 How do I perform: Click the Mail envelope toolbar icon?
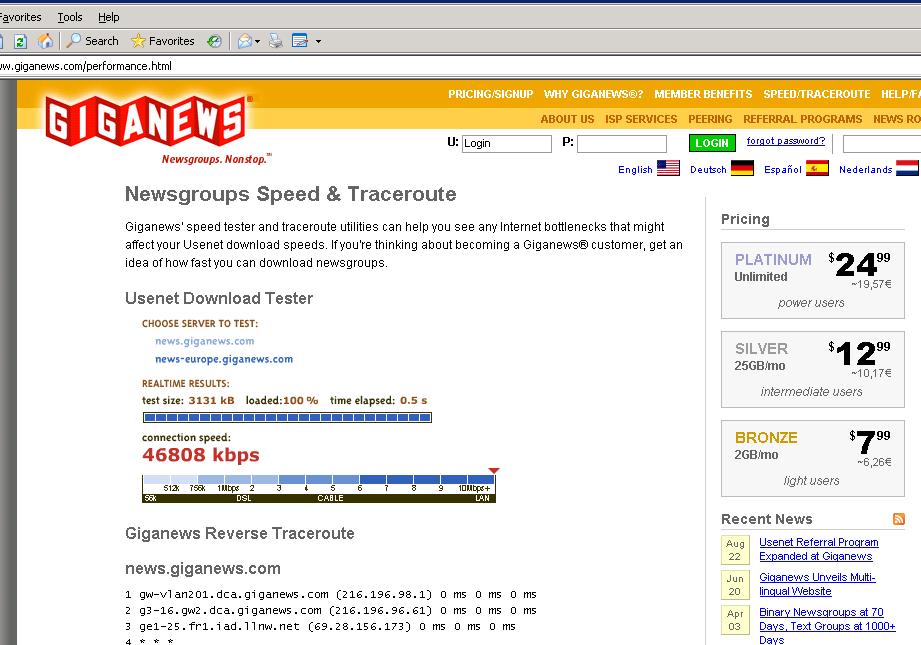(x=244, y=41)
